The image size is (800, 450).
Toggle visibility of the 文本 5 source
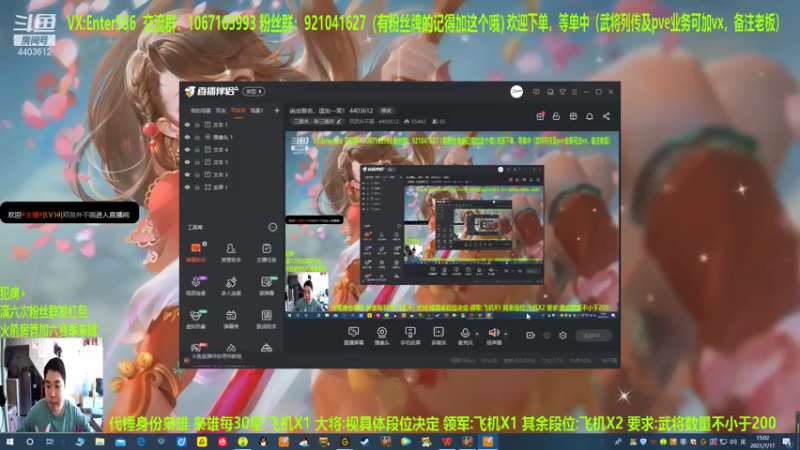pyautogui.click(x=187, y=162)
